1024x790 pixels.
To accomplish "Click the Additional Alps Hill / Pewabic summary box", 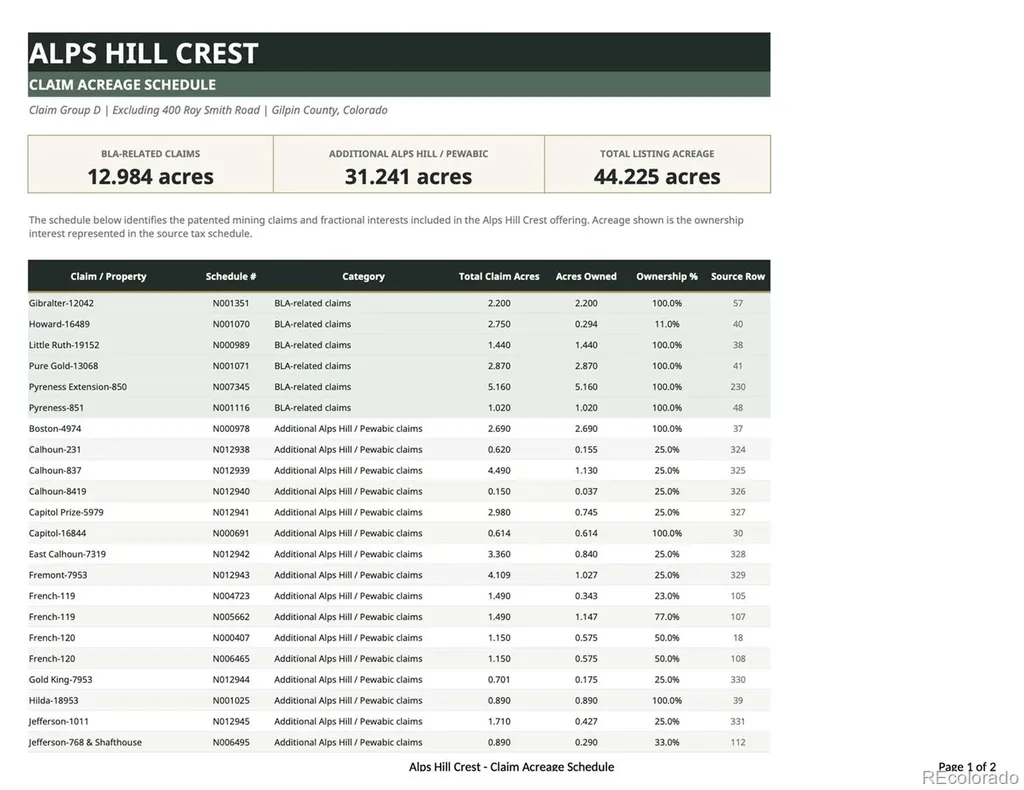I will point(408,165).
